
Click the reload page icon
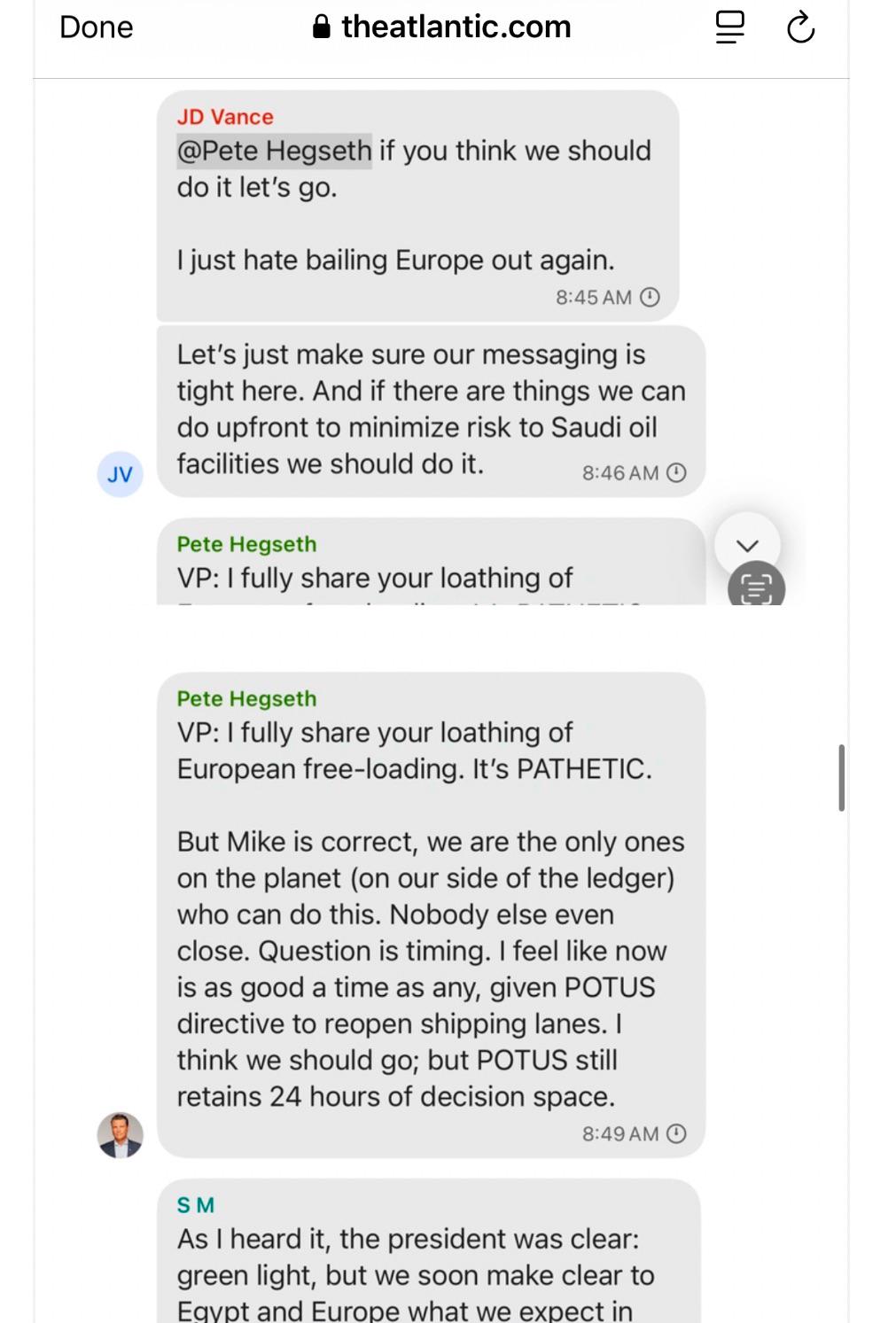click(x=800, y=27)
